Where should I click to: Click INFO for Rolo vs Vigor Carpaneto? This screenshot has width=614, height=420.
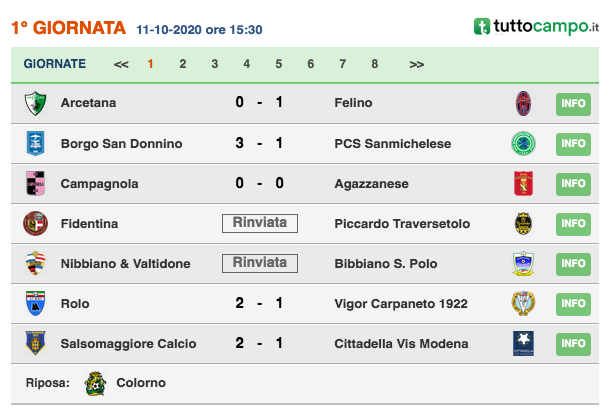pyautogui.click(x=573, y=304)
